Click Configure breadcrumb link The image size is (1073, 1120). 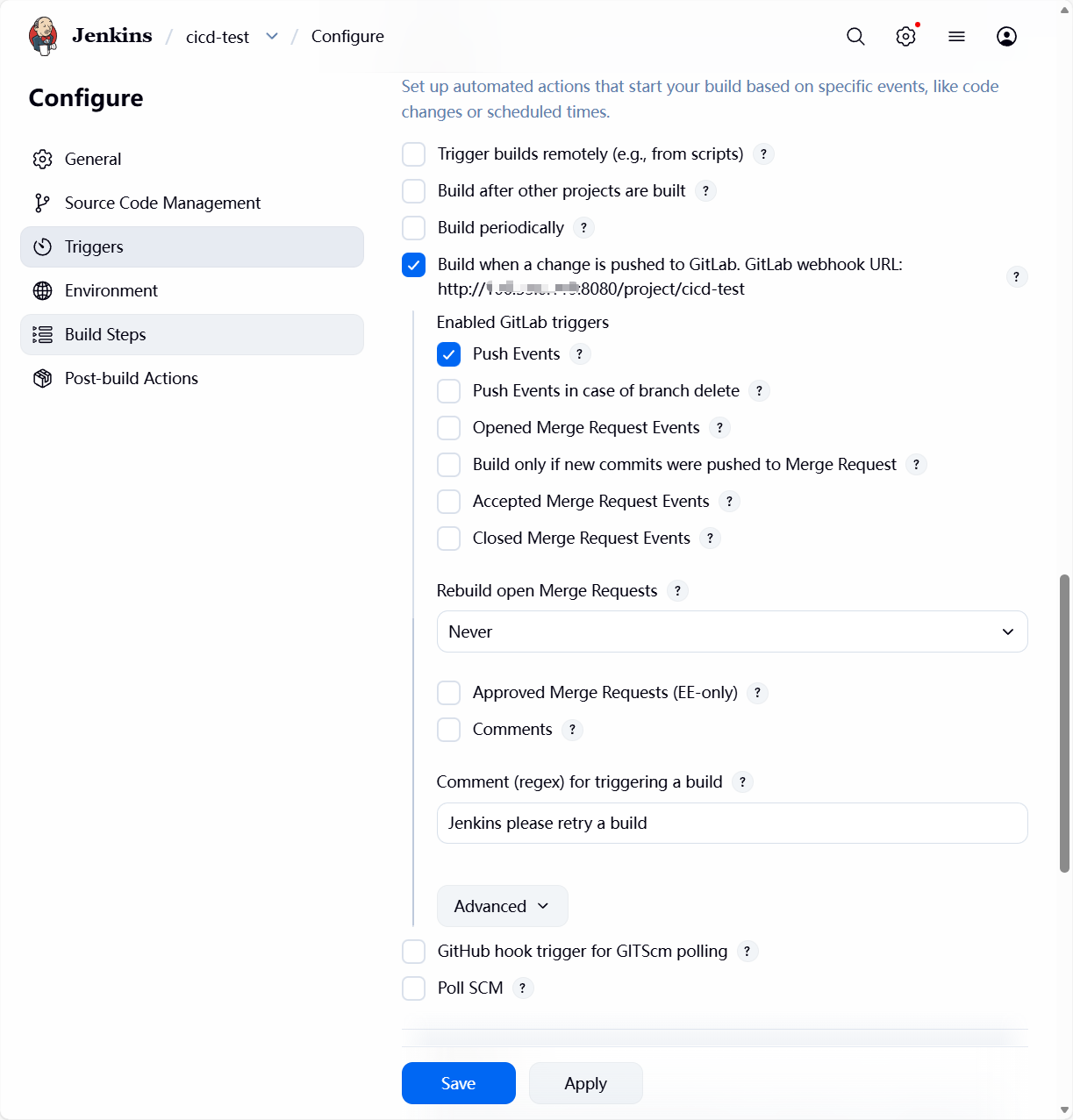[347, 36]
